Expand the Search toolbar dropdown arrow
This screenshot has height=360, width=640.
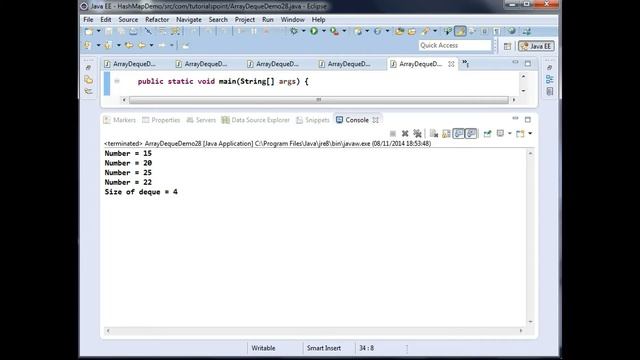(435, 31)
